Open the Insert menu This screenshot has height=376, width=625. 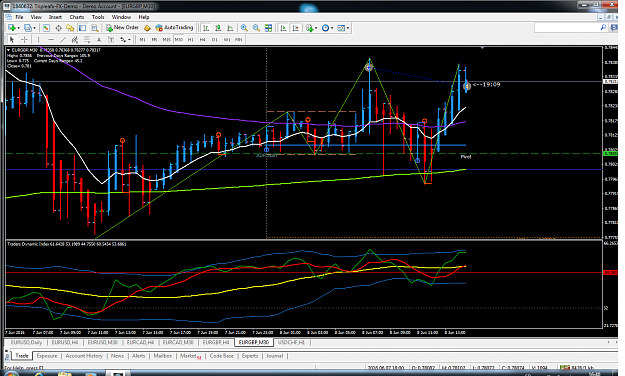[x=55, y=17]
